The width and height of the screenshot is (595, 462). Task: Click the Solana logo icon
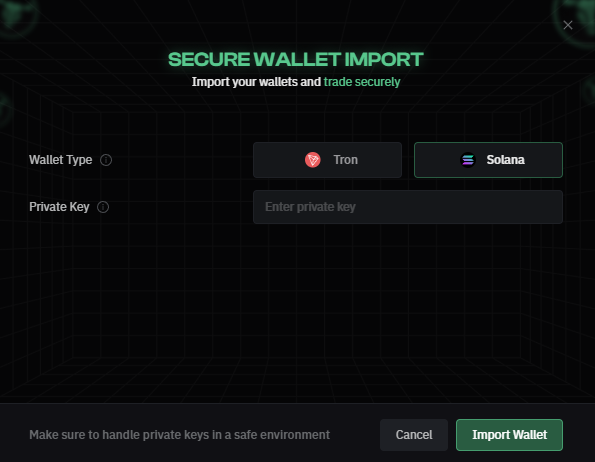coord(468,160)
